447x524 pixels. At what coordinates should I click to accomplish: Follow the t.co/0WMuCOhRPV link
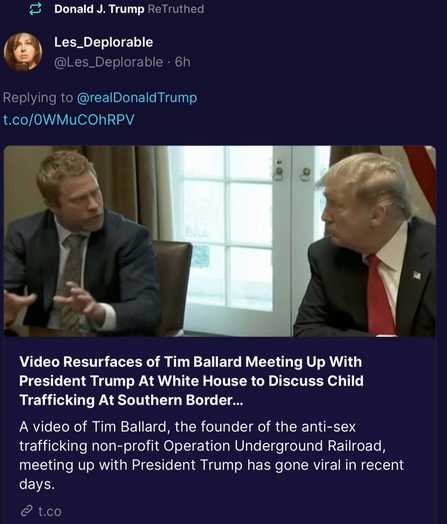[x=69, y=120]
